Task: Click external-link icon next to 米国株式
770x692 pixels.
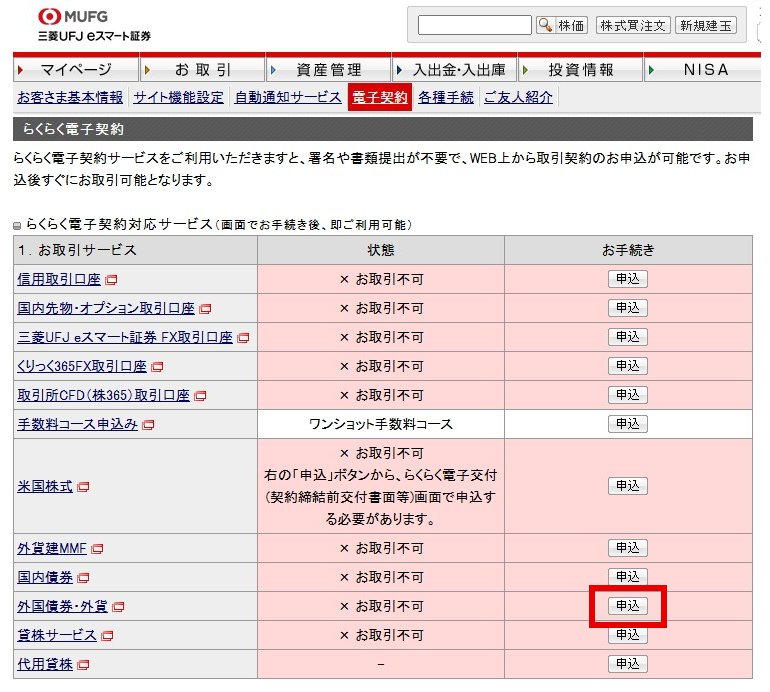Action: [83, 487]
